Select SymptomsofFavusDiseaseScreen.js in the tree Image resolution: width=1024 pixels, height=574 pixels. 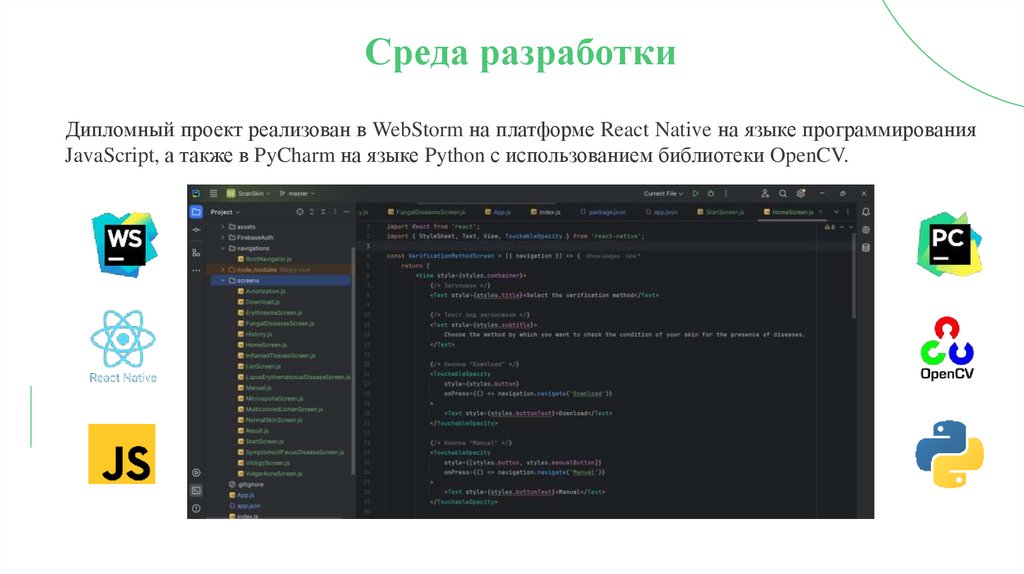[x=291, y=452]
